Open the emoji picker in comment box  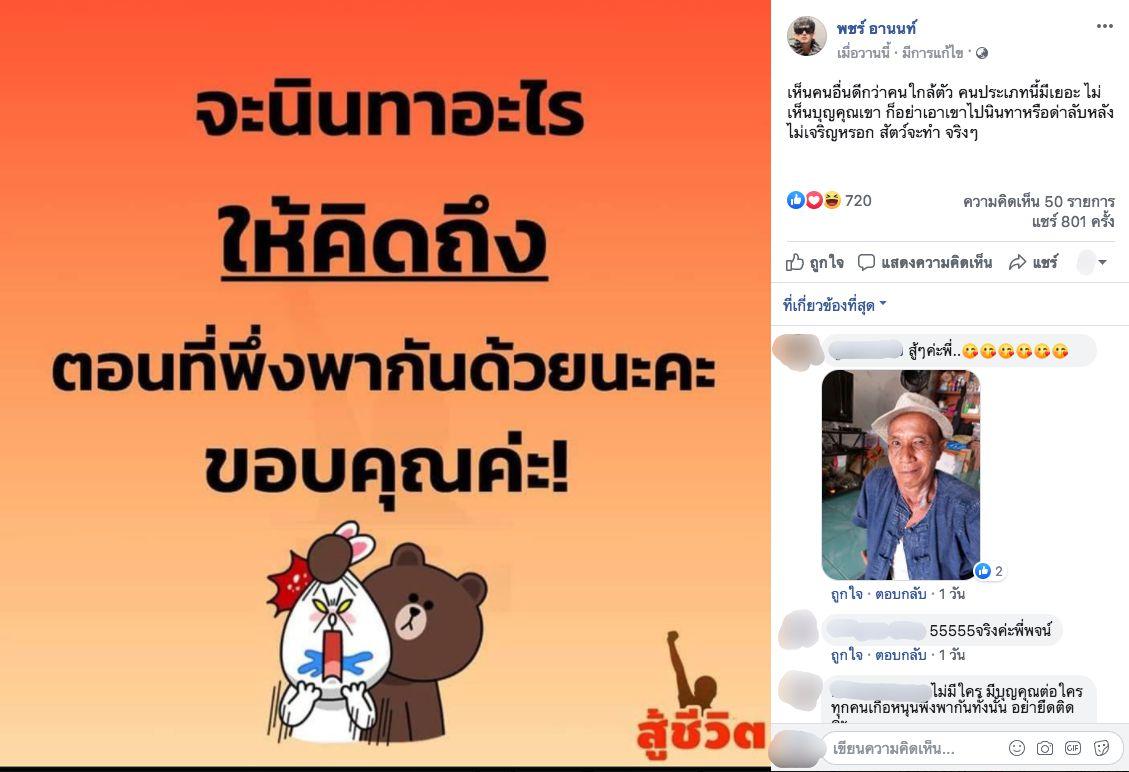pos(1017,748)
